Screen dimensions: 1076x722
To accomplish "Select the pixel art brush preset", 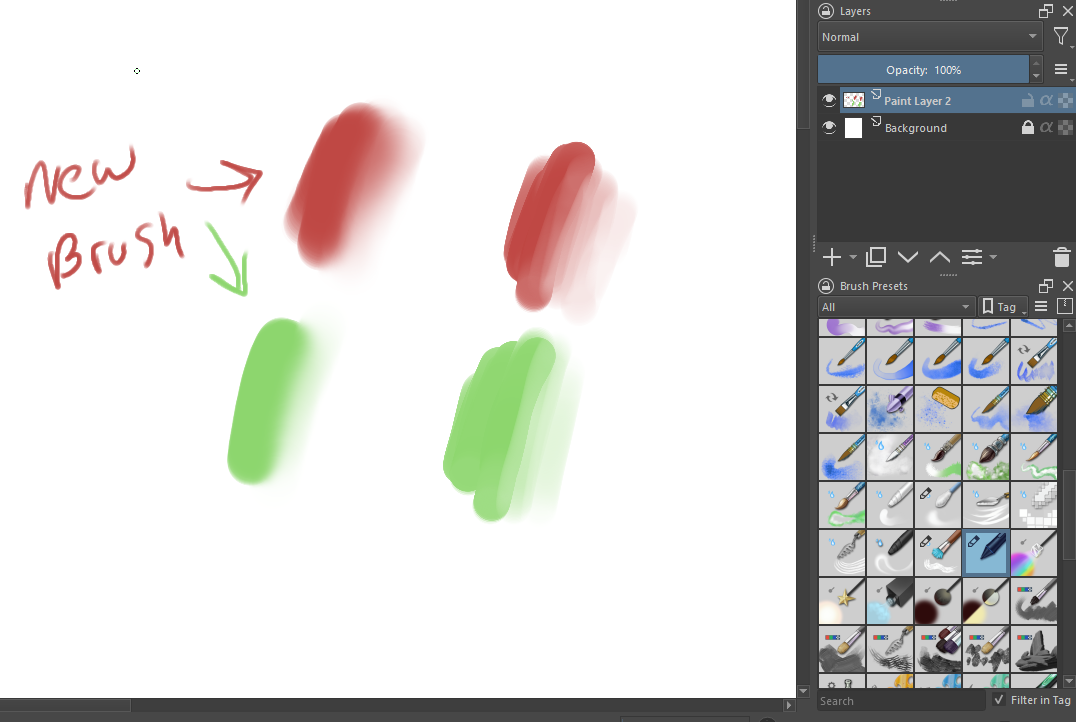I will [1034, 504].
